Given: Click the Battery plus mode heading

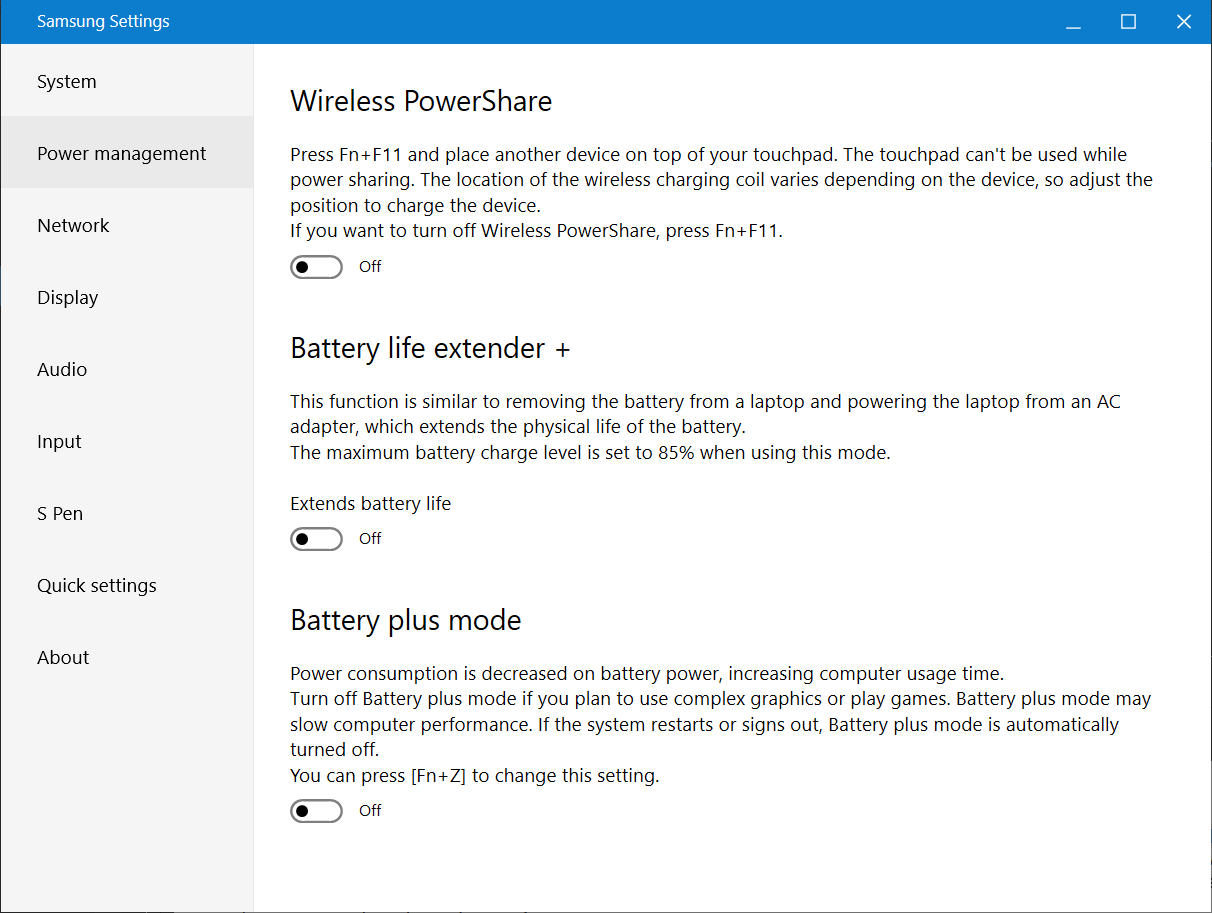Looking at the screenshot, I should pos(406,620).
